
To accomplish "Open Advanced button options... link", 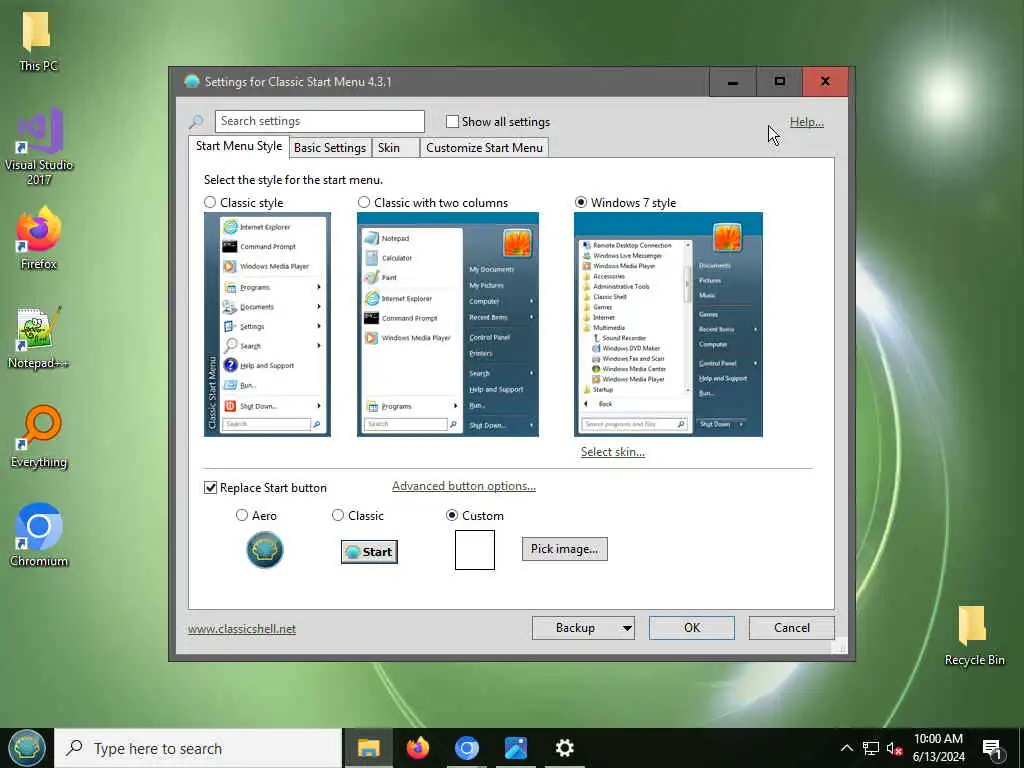I will (464, 486).
